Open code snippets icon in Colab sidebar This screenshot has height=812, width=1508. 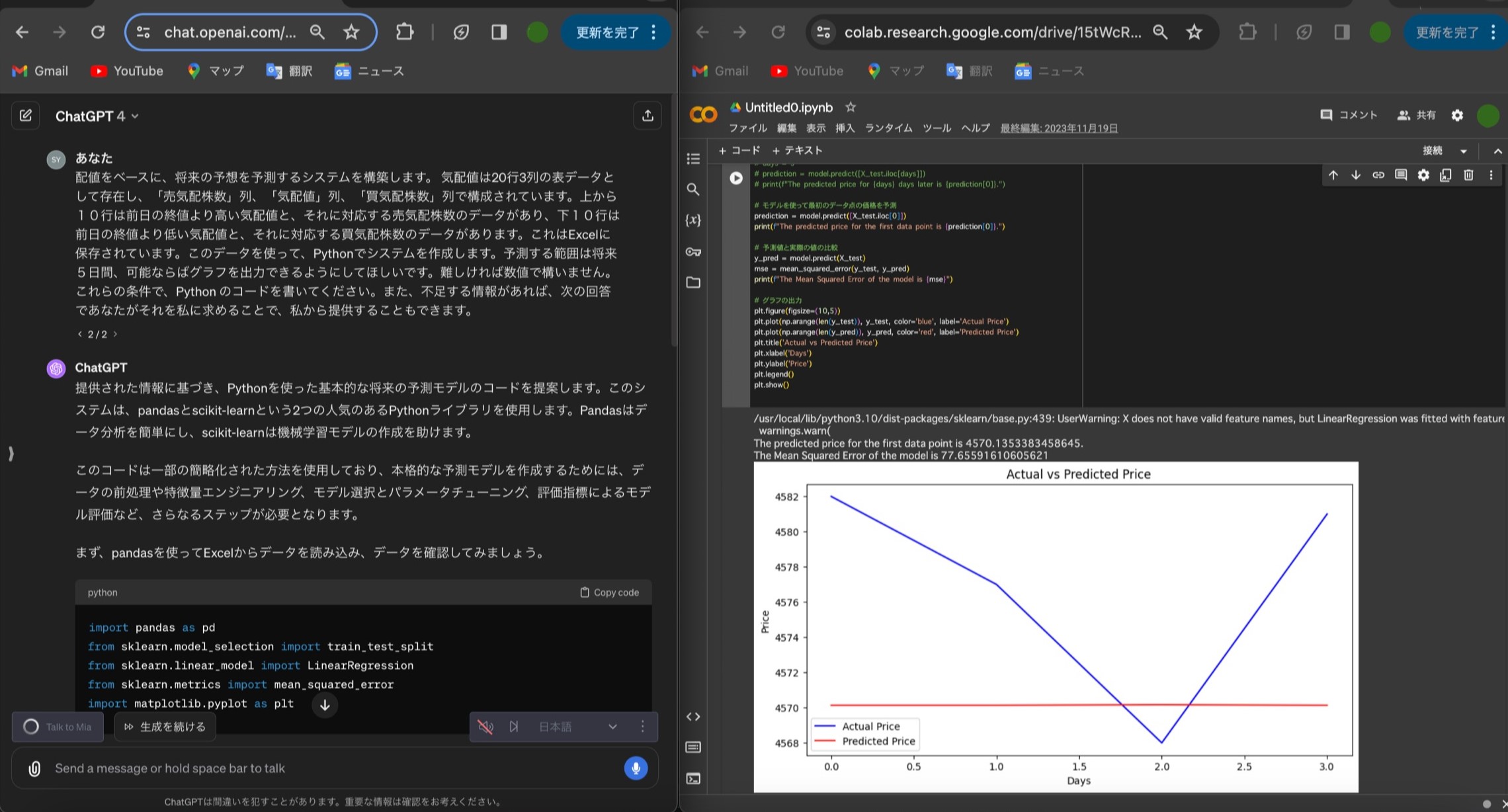point(693,716)
